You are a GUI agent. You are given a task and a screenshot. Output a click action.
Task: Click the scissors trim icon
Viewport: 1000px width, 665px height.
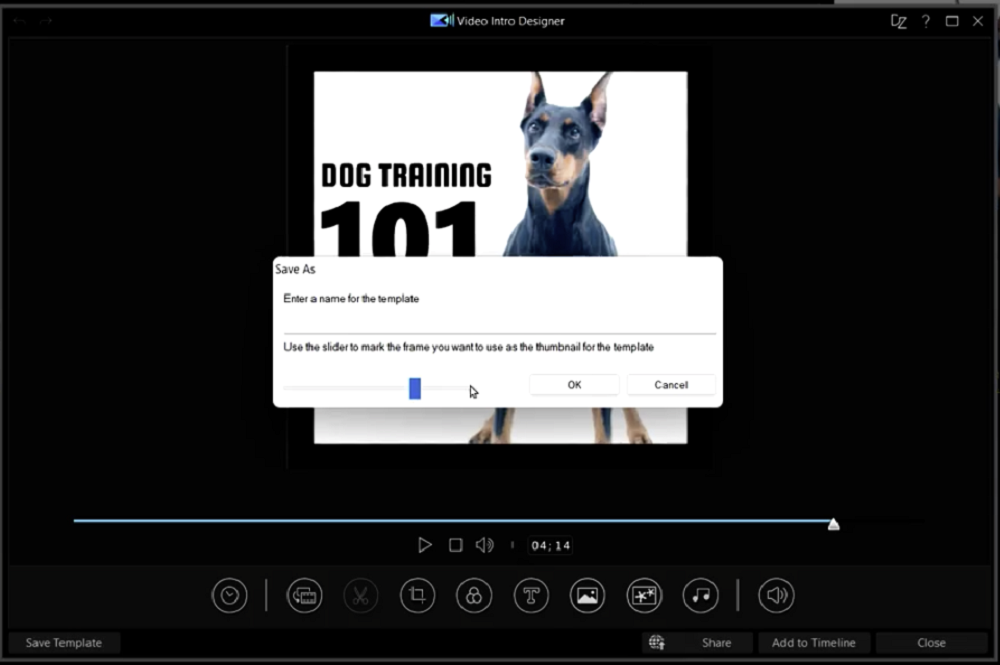361,596
